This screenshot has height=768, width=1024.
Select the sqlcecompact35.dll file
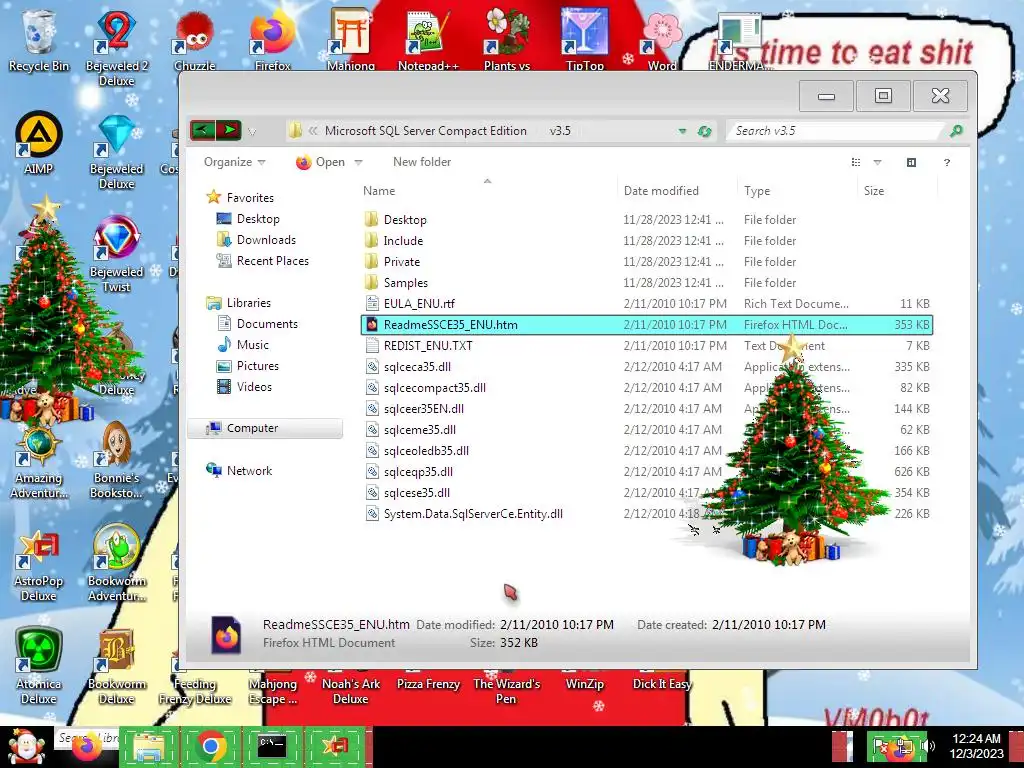tap(434, 387)
